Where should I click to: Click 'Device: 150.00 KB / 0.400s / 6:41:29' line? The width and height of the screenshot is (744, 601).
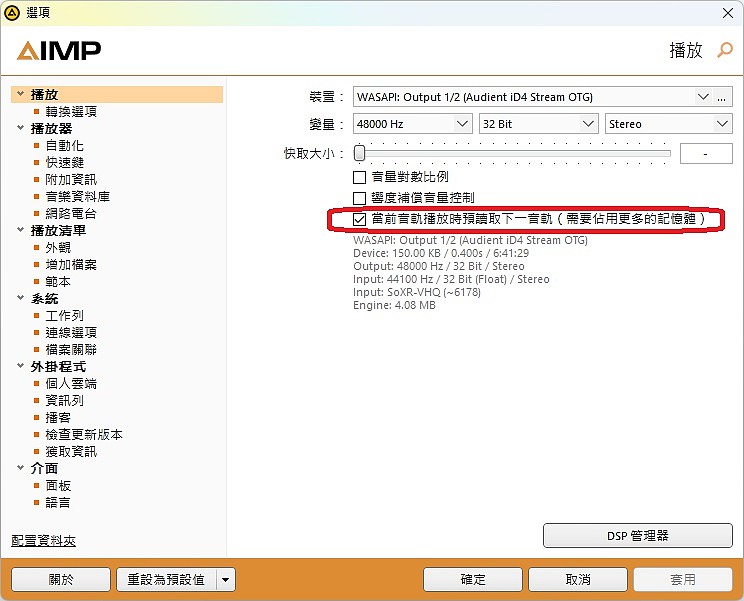pos(441,253)
